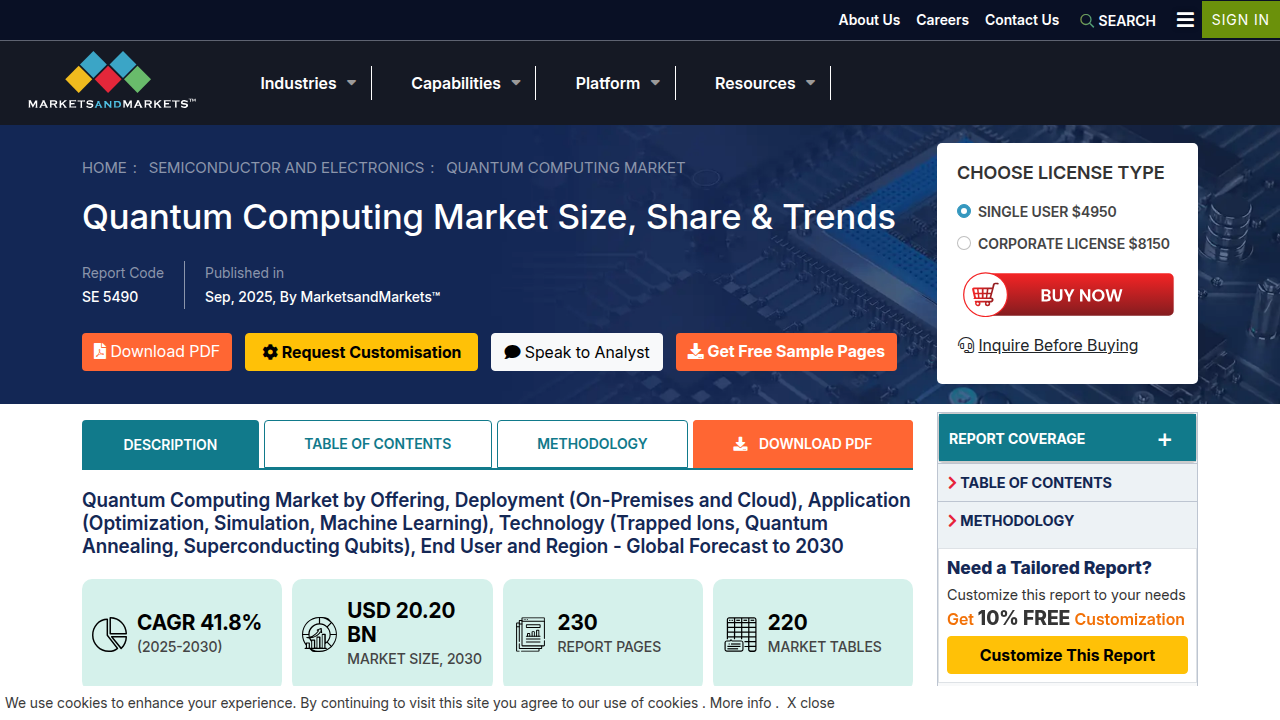This screenshot has height=720, width=1280.
Task: Click the chat bubble icon in Speak to Analyst
Action: click(x=513, y=352)
